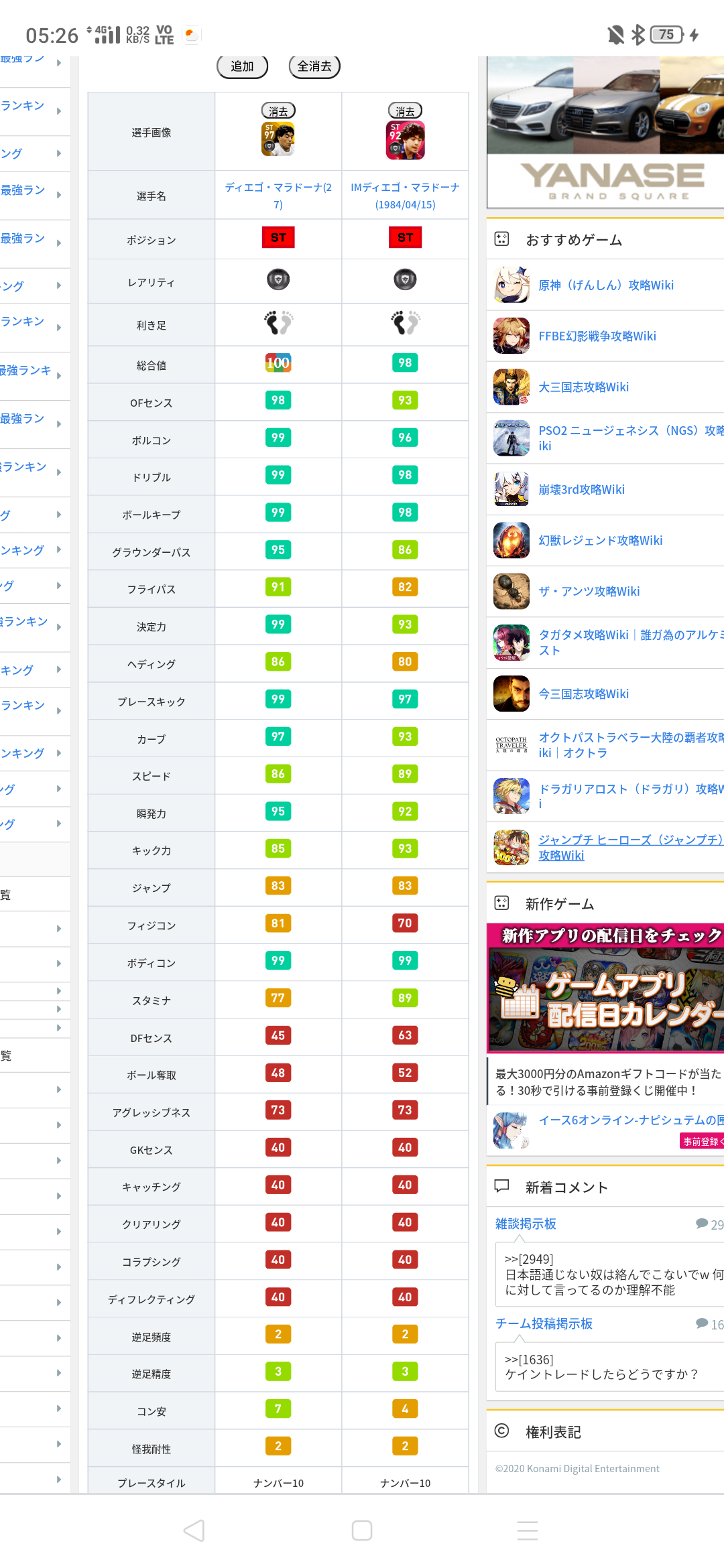Tap the PSO2 New Genesis game icon
Image resolution: width=724 pixels, height=1568 pixels.
click(x=511, y=438)
